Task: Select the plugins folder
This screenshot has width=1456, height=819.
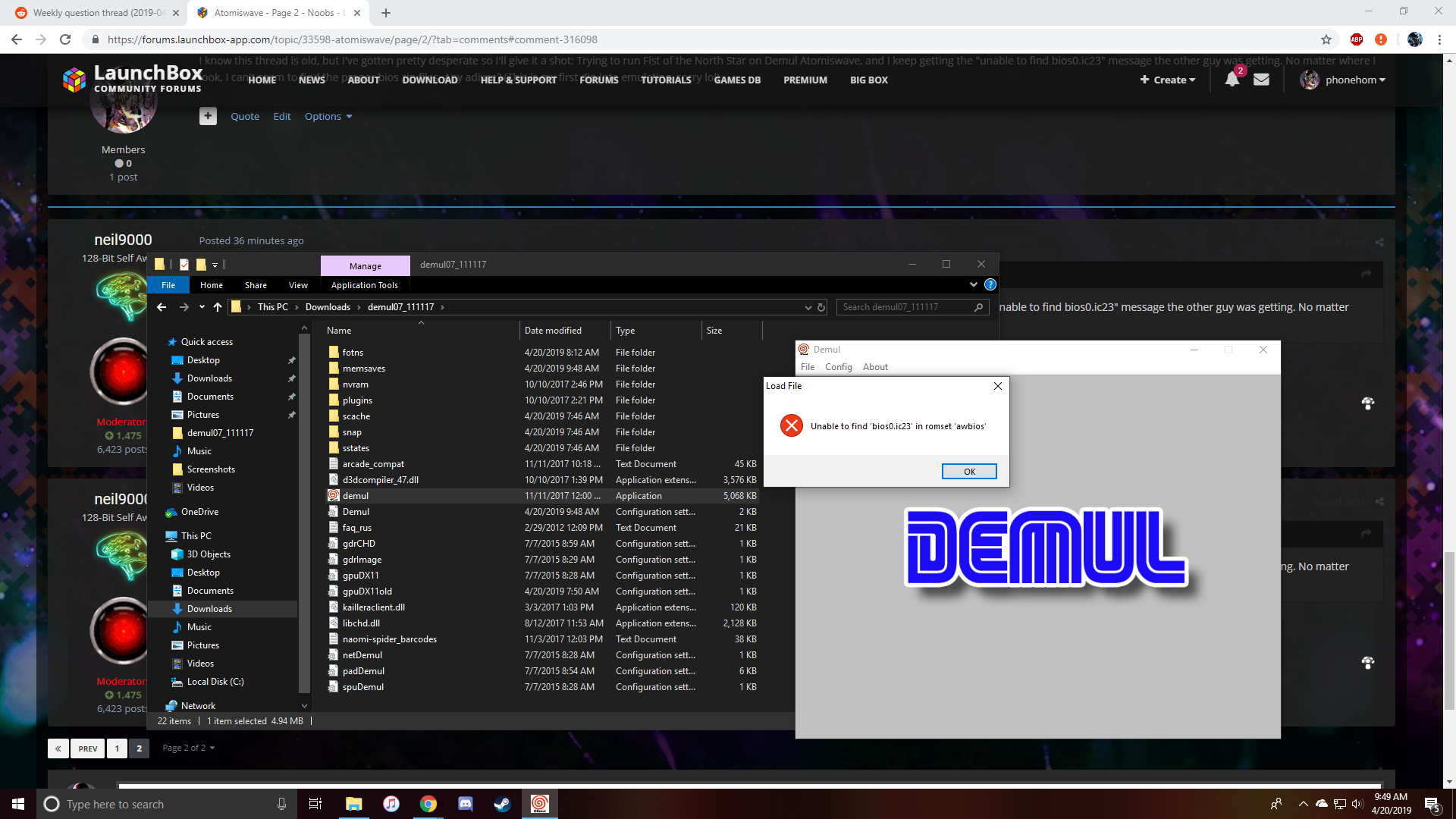Action: [542, 400]
